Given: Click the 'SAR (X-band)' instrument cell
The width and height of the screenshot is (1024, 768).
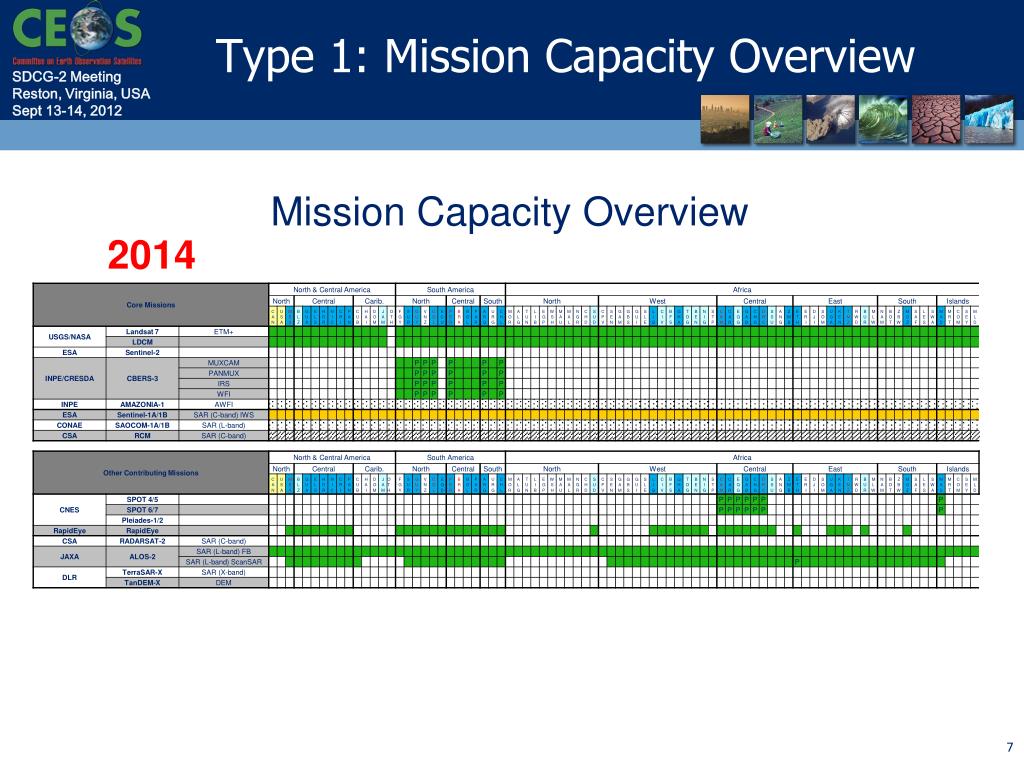Looking at the screenshot, I should 223,573.
